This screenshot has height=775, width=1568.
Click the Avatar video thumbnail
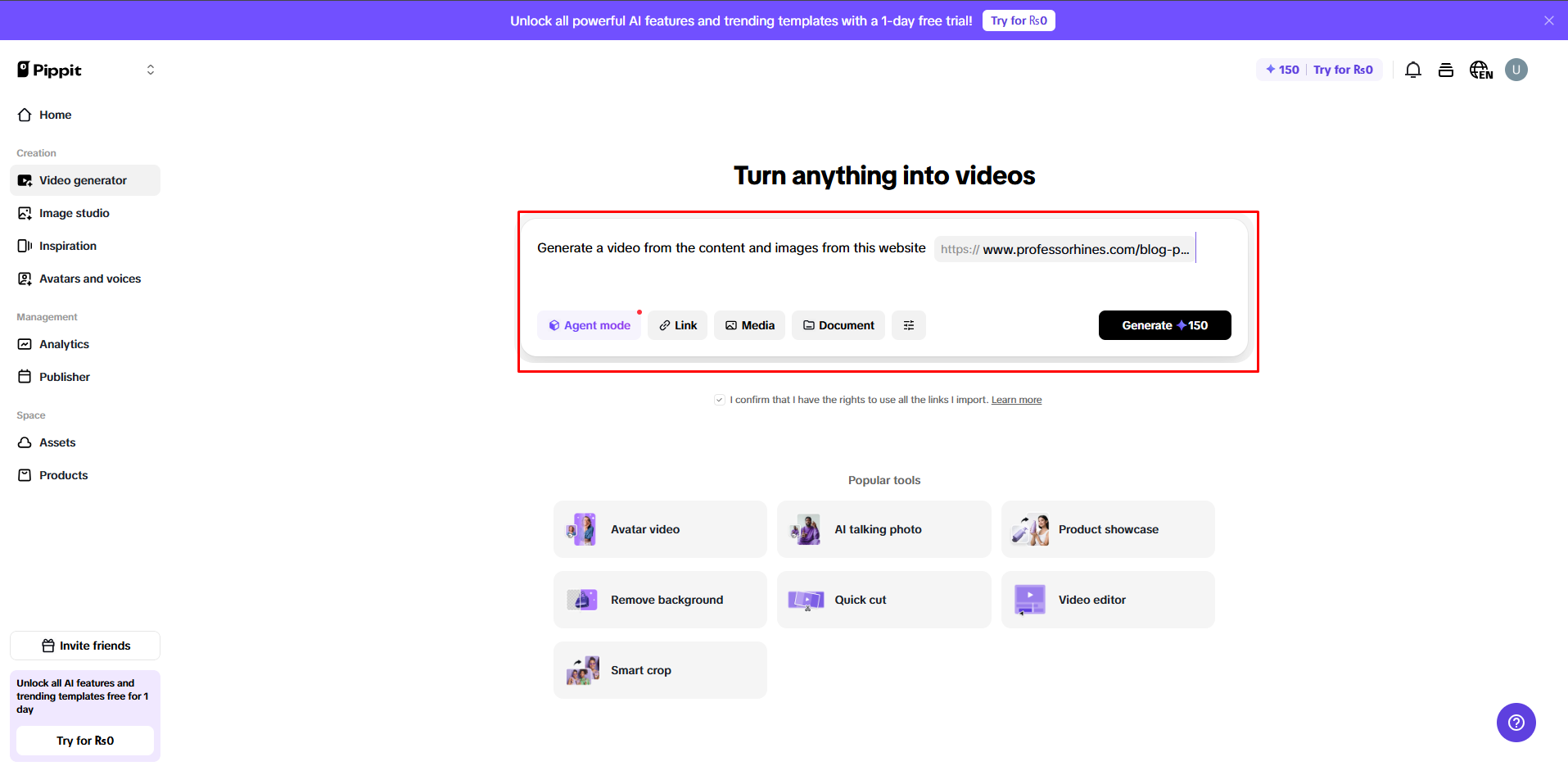pos(582,529)
